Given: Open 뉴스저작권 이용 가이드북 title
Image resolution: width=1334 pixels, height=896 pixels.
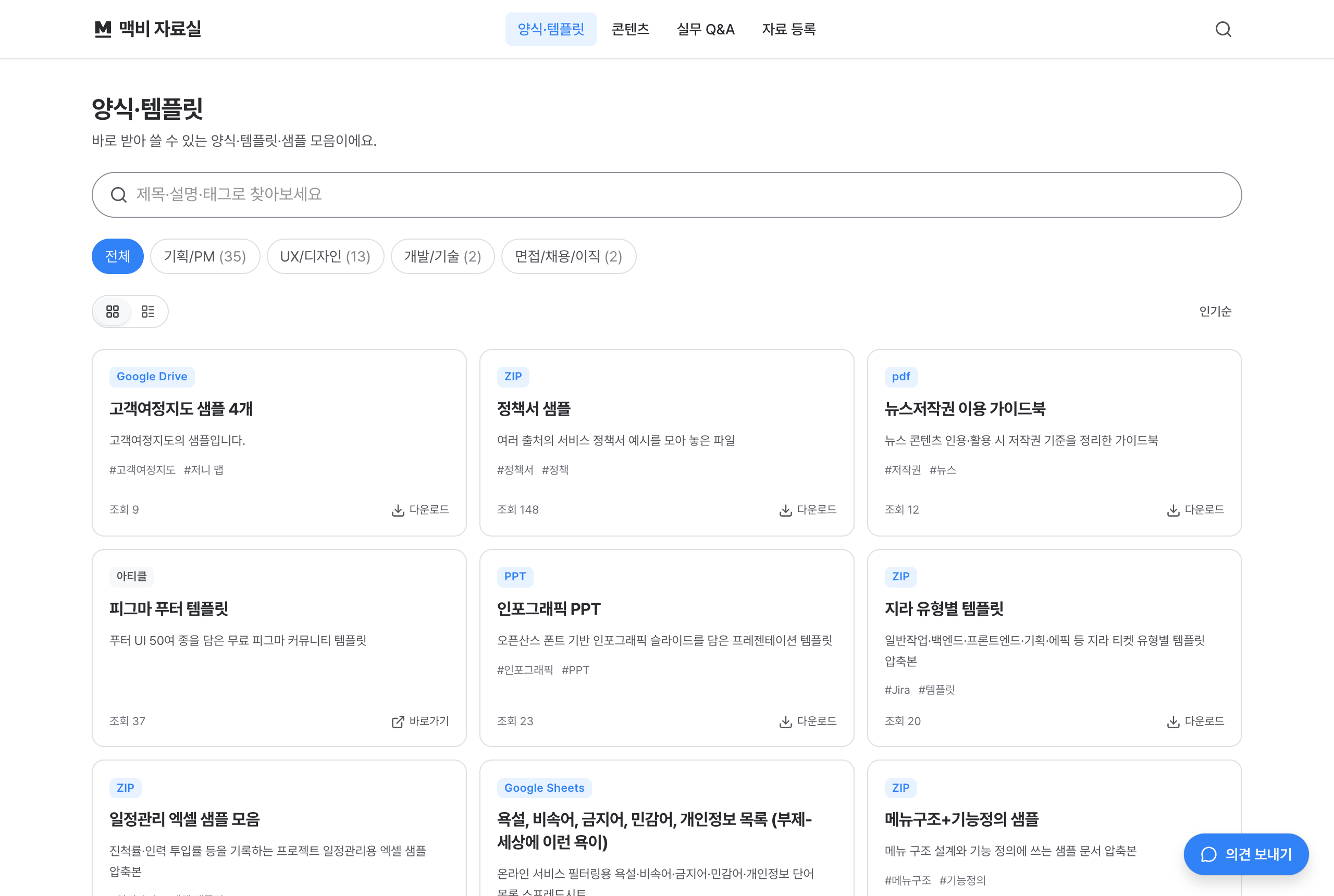Looking at the screenshot, I should [965, 408].
